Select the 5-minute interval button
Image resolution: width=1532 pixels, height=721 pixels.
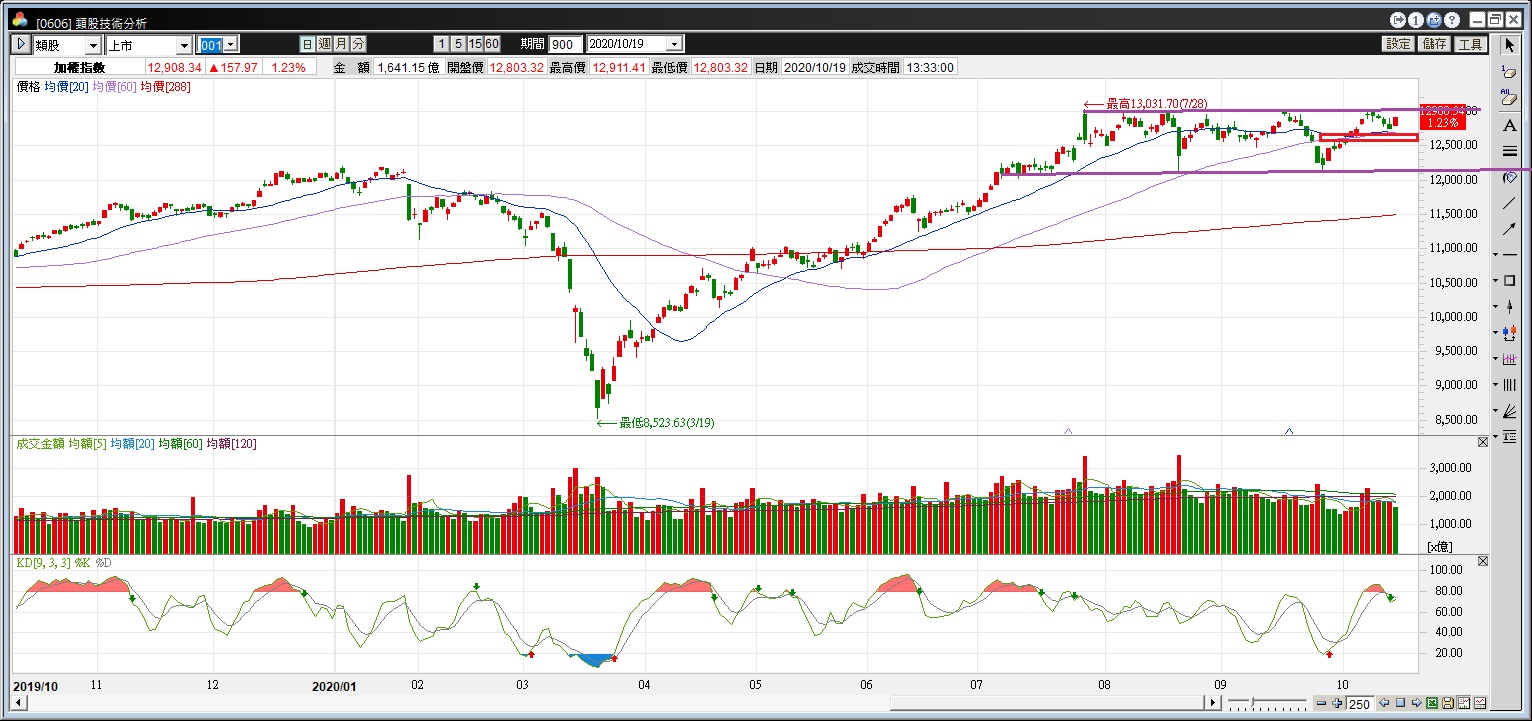point(458,44)
